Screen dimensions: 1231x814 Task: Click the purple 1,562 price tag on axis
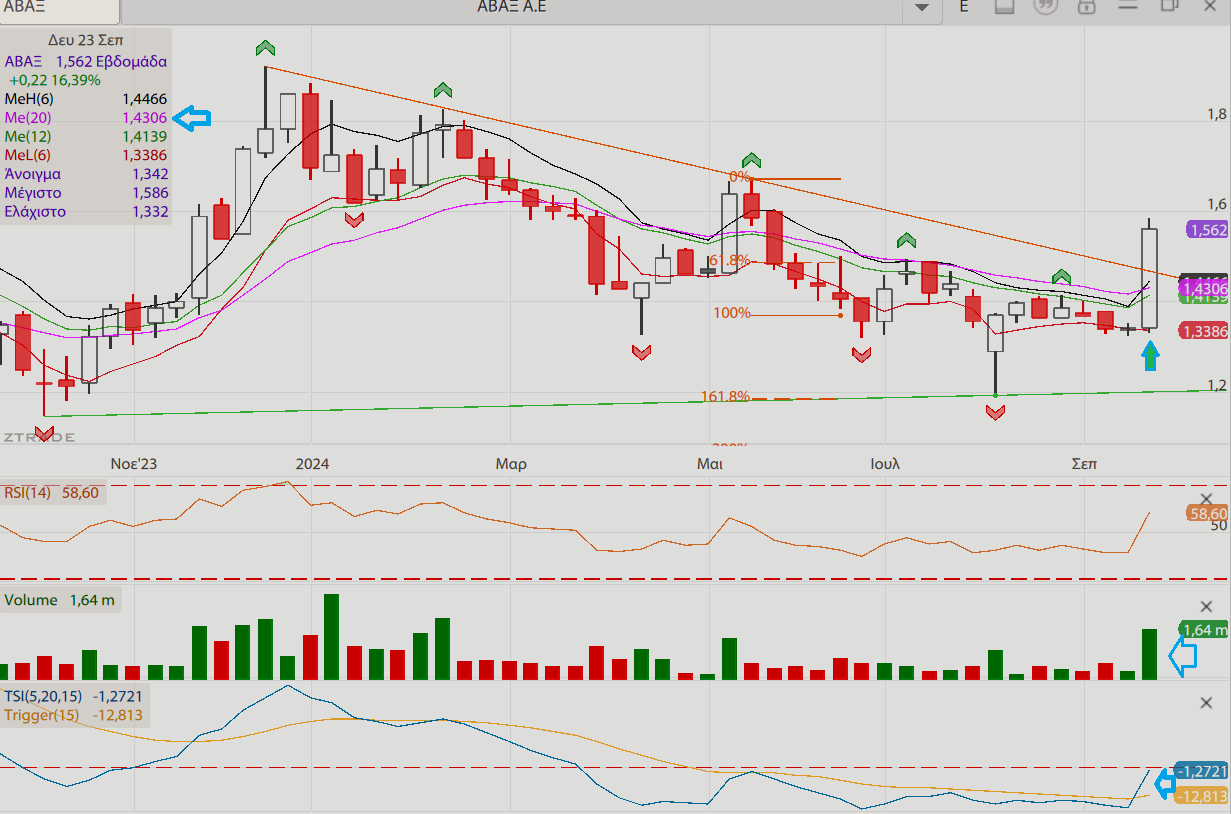point(1208,229)
